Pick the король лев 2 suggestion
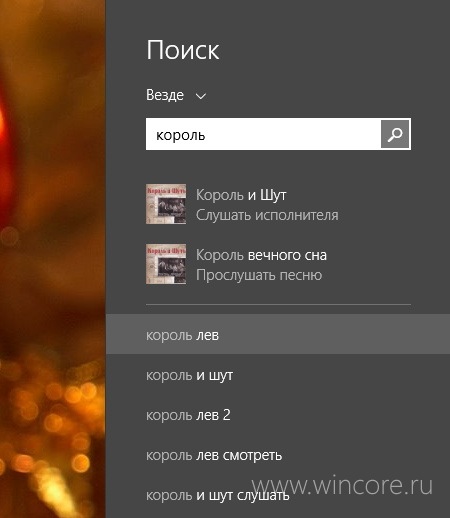Image resolution: width=450 pixels, height=518 pixels. (278, 415)
